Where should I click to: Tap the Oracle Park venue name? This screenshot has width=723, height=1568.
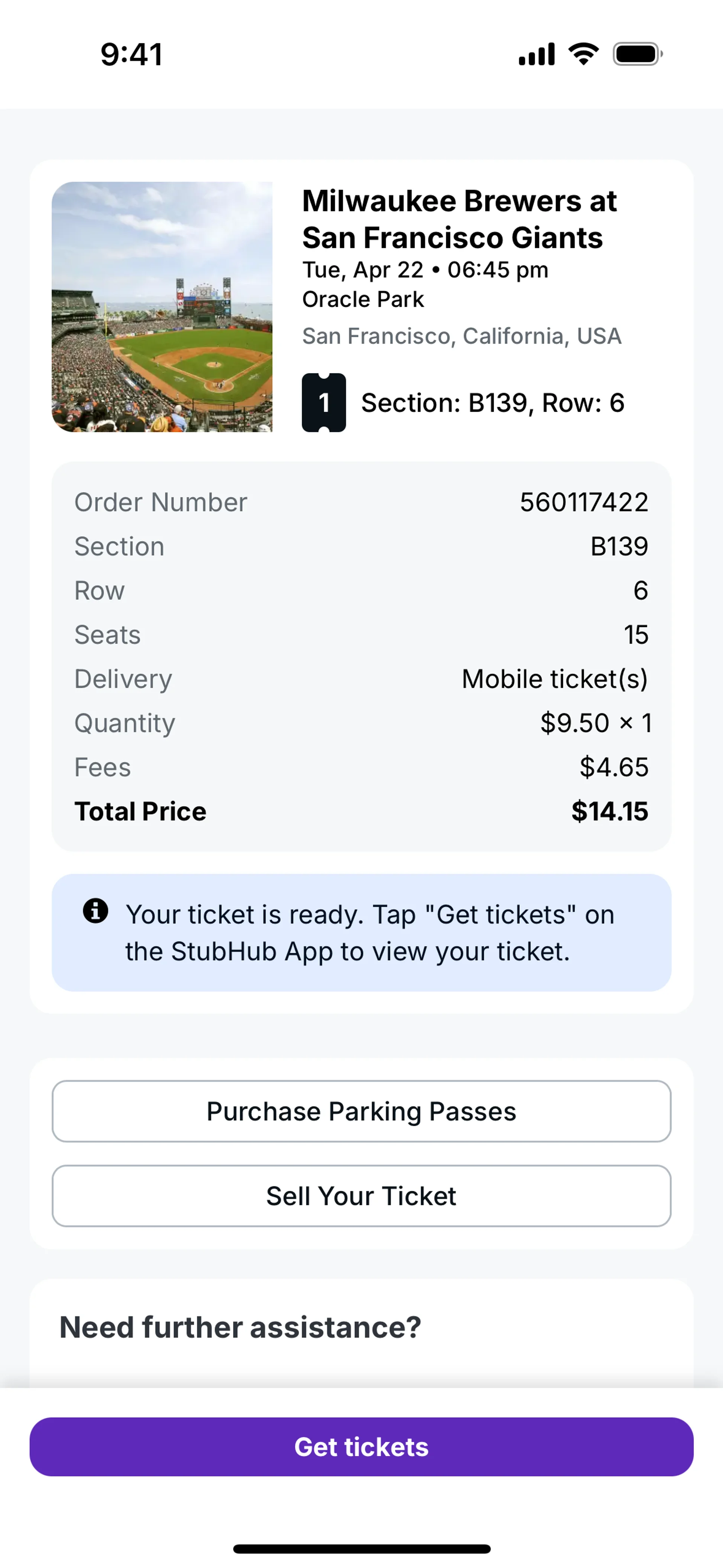coord(363,300)
